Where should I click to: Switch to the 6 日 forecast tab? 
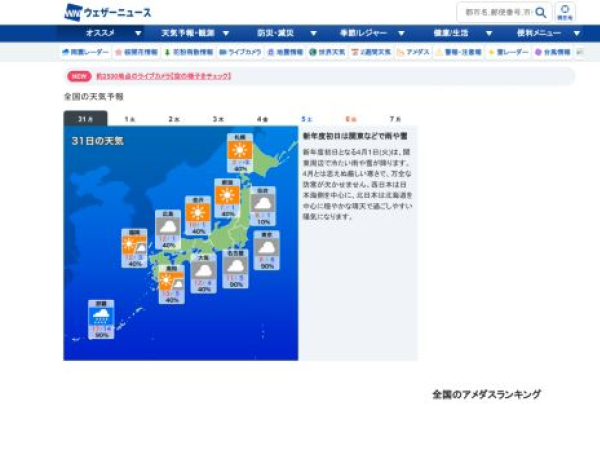351,119
